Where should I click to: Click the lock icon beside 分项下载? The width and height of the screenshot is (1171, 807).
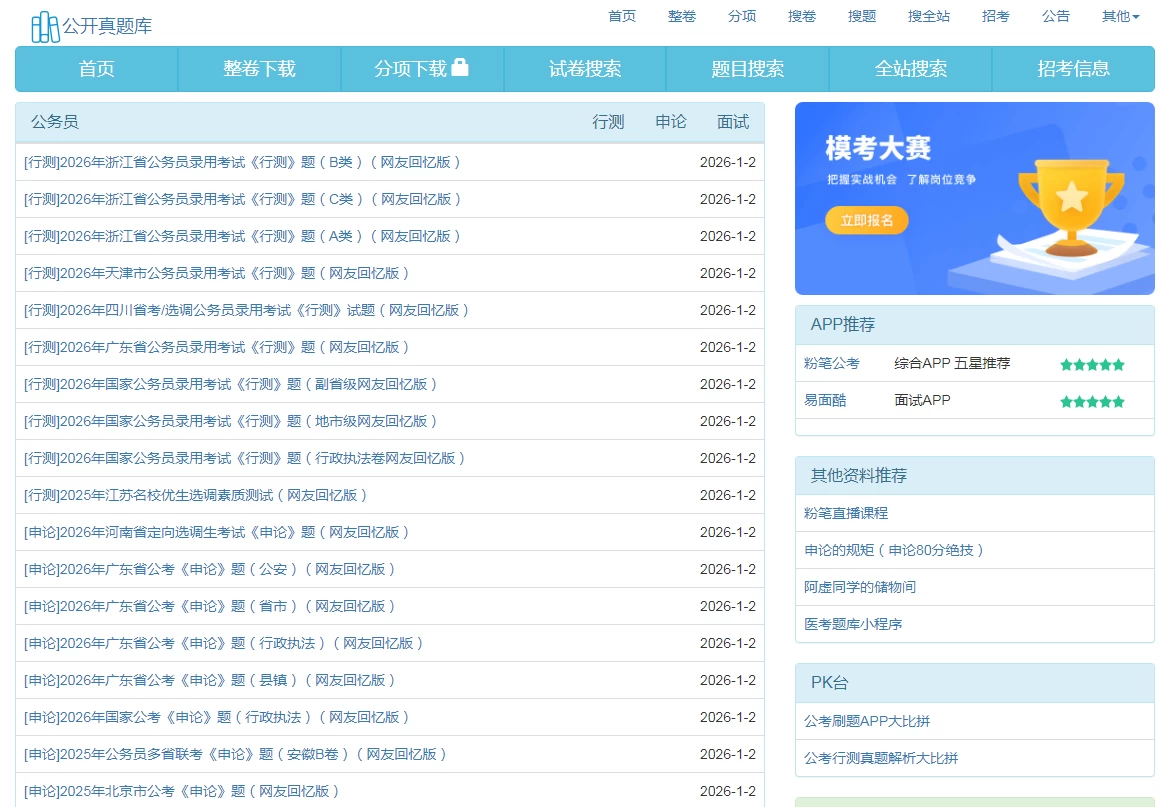tap(460, 68)
